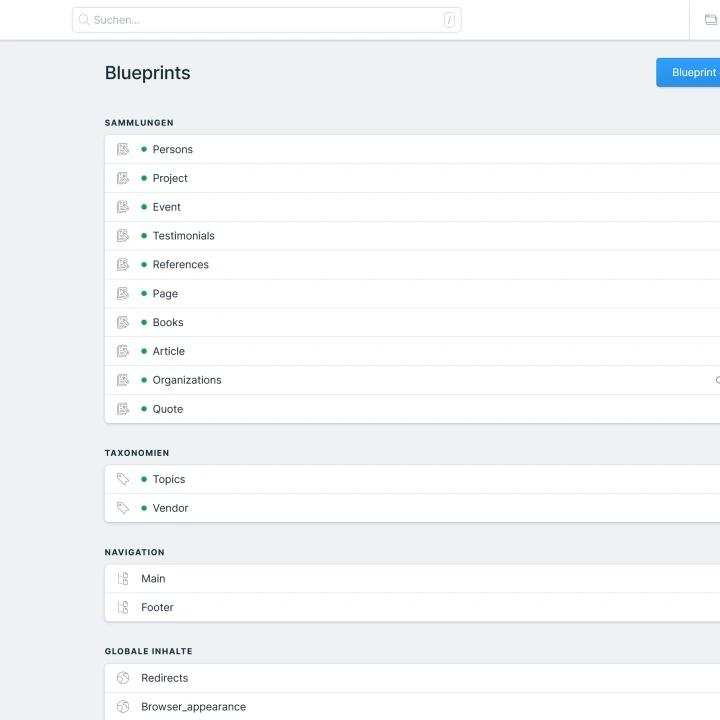The image size is (720, 720).
Task: Click the GLOBALE INHALTE section label
Action: coord(149,652)
